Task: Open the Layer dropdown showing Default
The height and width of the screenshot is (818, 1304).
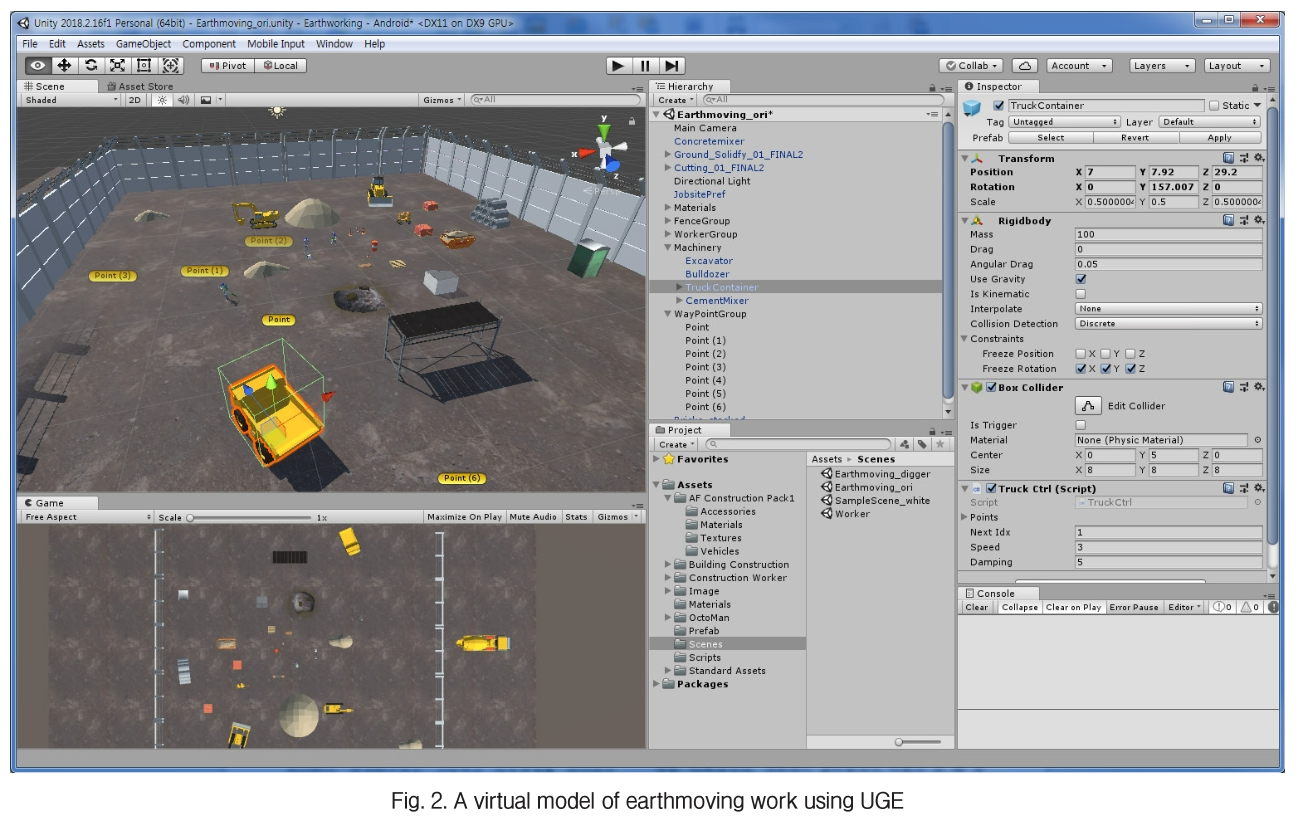Action: pos(1209,122)
